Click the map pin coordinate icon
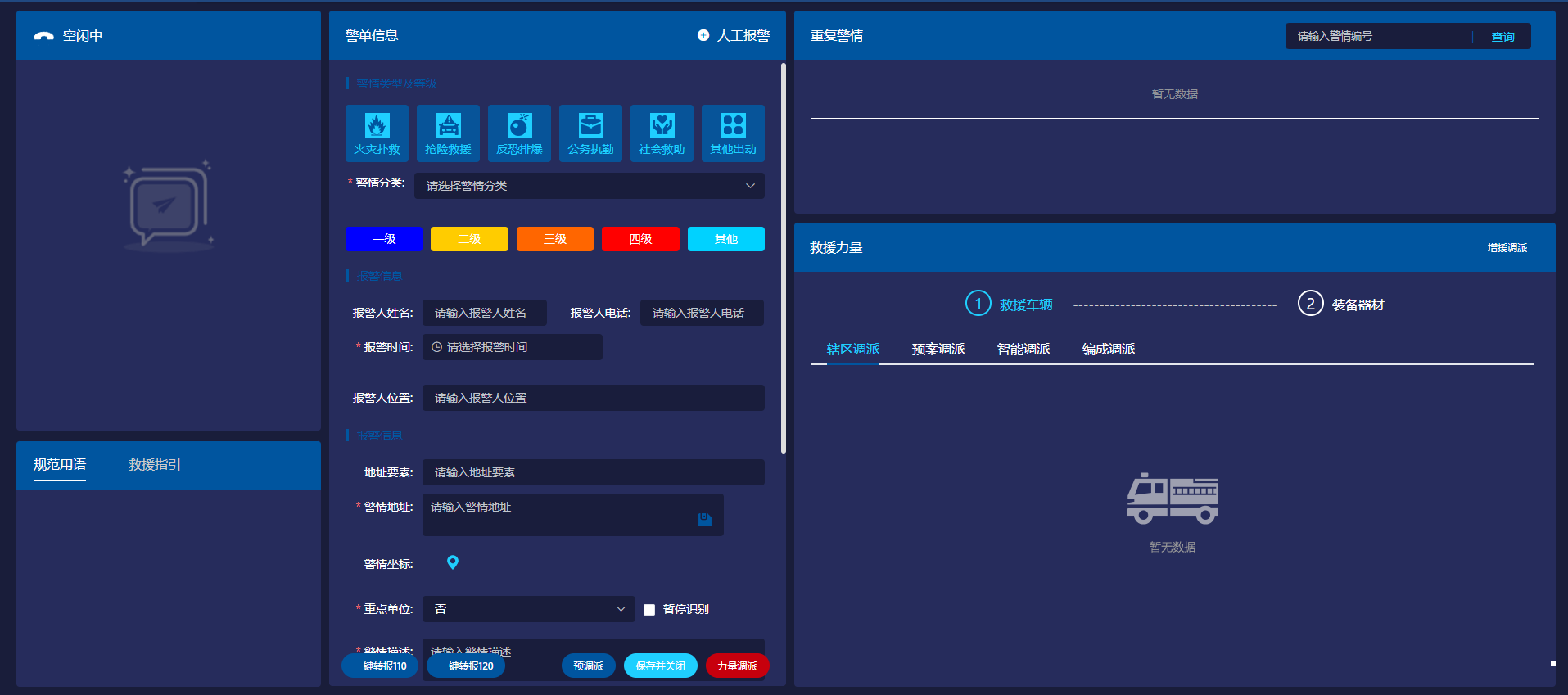 click(453, 562)
